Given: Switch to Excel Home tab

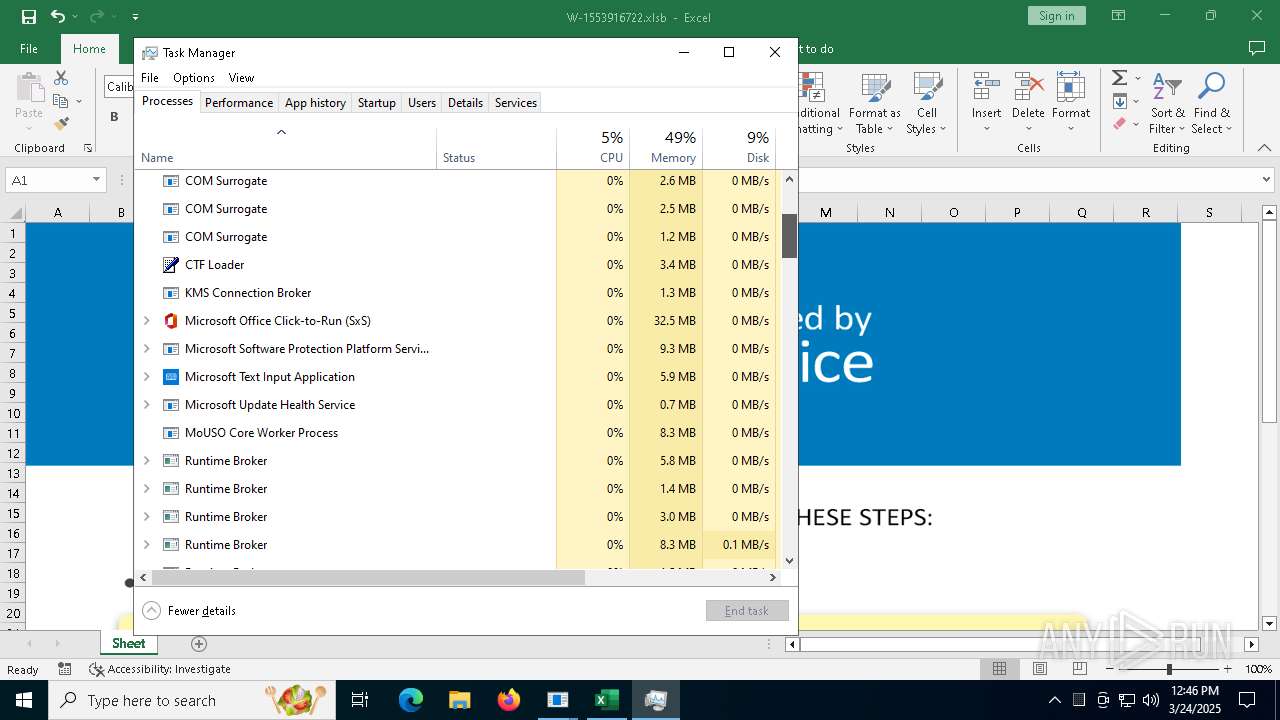Looking at the screenshot, I should (x=89, y=48).
